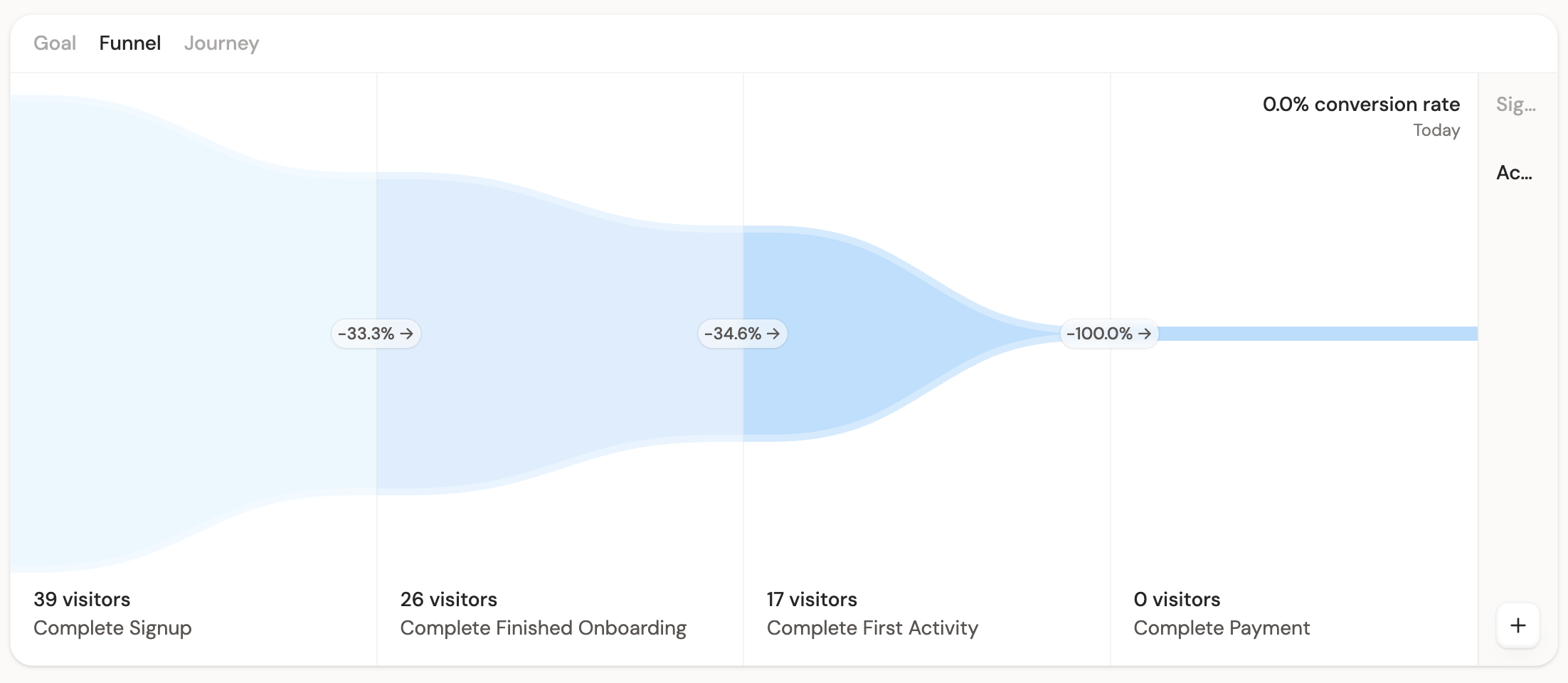Viewport: 1568px width, 683px height.
Task: Click the arrow in -34.6% badge
Action: click(x=773, y=334)
